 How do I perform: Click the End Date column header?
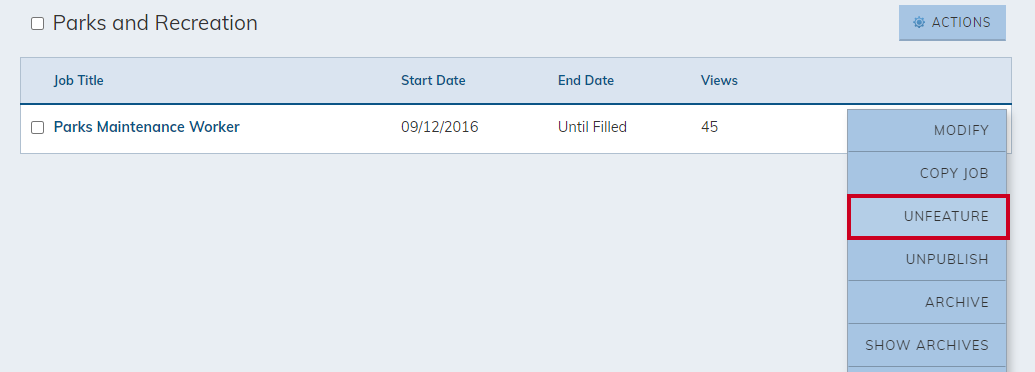tap(585, 80)
